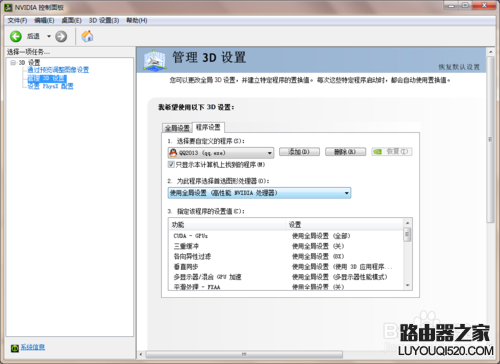This screenshot has width=500, height=364.
Task: Click the 管理 3D 设置 header icon
Action: (x=154, y=60)
